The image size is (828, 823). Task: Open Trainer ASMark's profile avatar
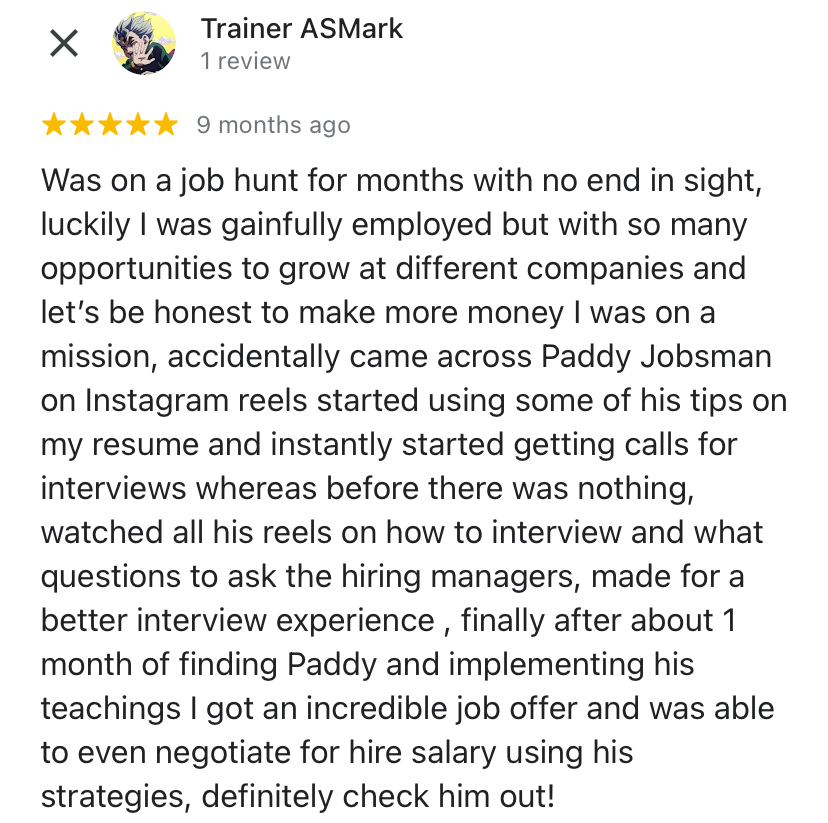[x=145, y=44]
